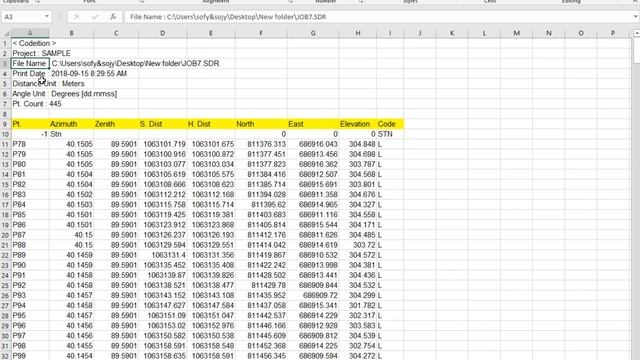
Task: Click the yellow 'Azimuth' header cell
Action: [x=71, y=124]
